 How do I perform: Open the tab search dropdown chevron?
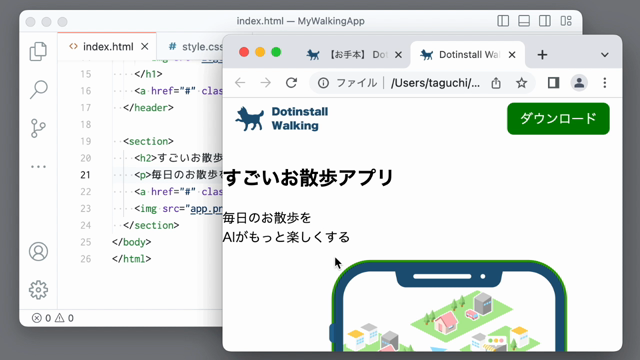(x=604, y=55)
